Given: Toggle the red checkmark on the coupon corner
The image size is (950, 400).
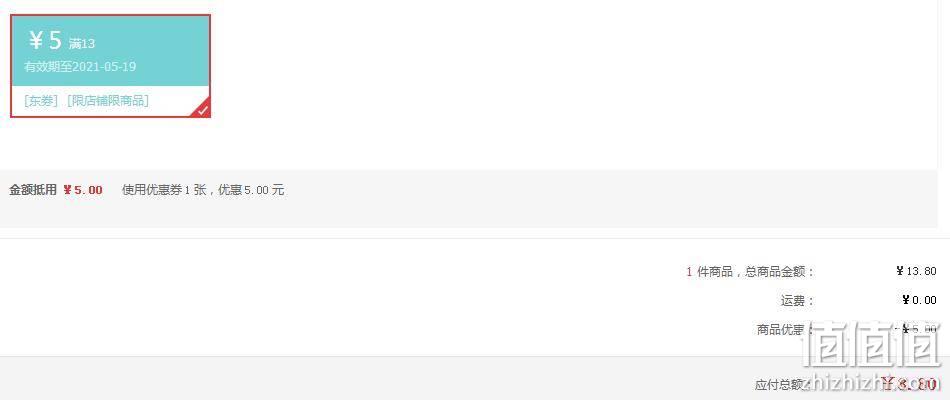Looking at the screenshot, I should coord(203,109).
